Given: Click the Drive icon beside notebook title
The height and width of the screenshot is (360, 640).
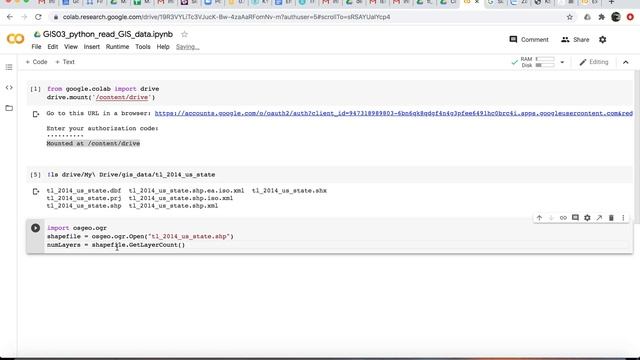Looking at the screenshot, I should (x=37, y=34).
